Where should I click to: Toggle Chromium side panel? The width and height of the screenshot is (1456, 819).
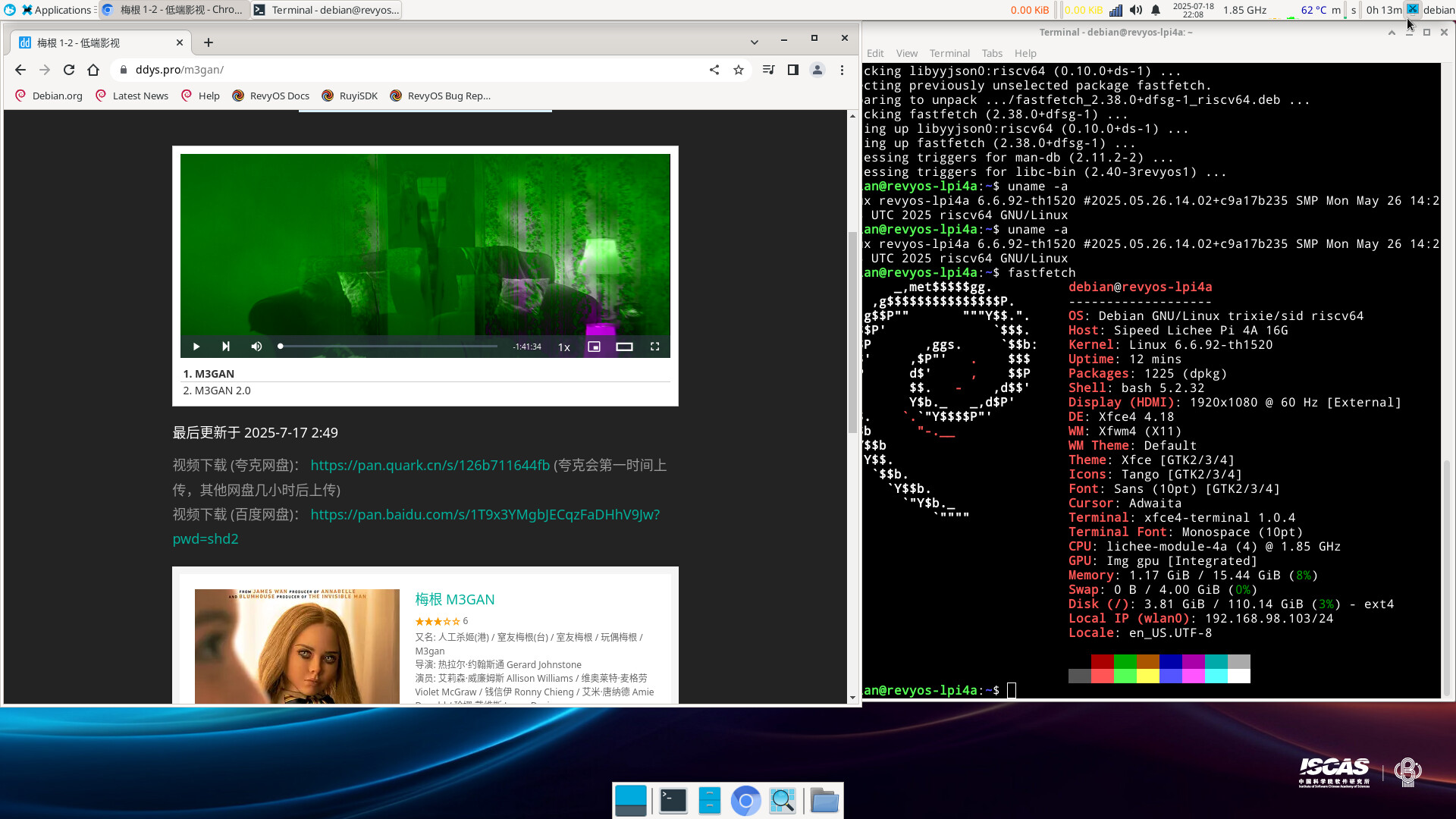[793, 70]
